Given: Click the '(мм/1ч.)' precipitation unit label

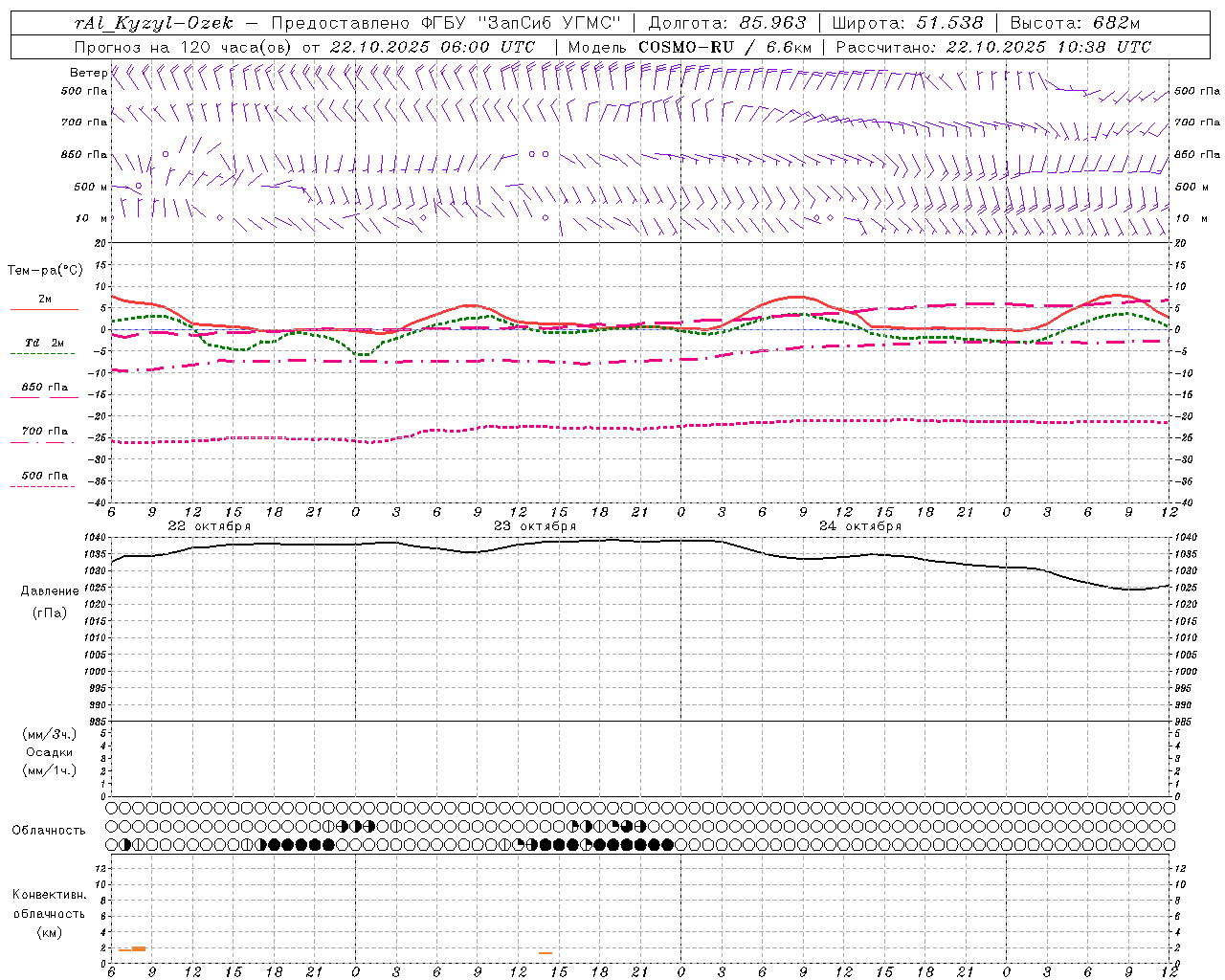Looking at the screenshot, I should pyautogui.click(x=50, y=770).
